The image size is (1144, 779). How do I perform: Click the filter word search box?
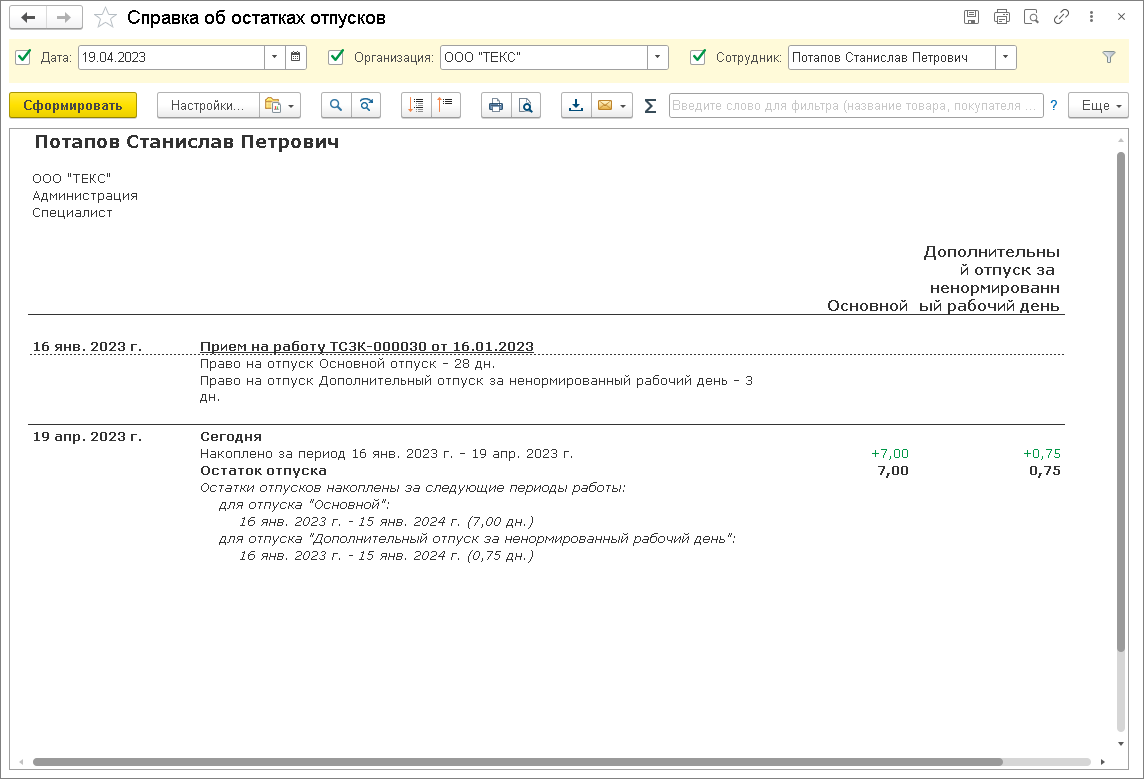click(x=856, y=105)
